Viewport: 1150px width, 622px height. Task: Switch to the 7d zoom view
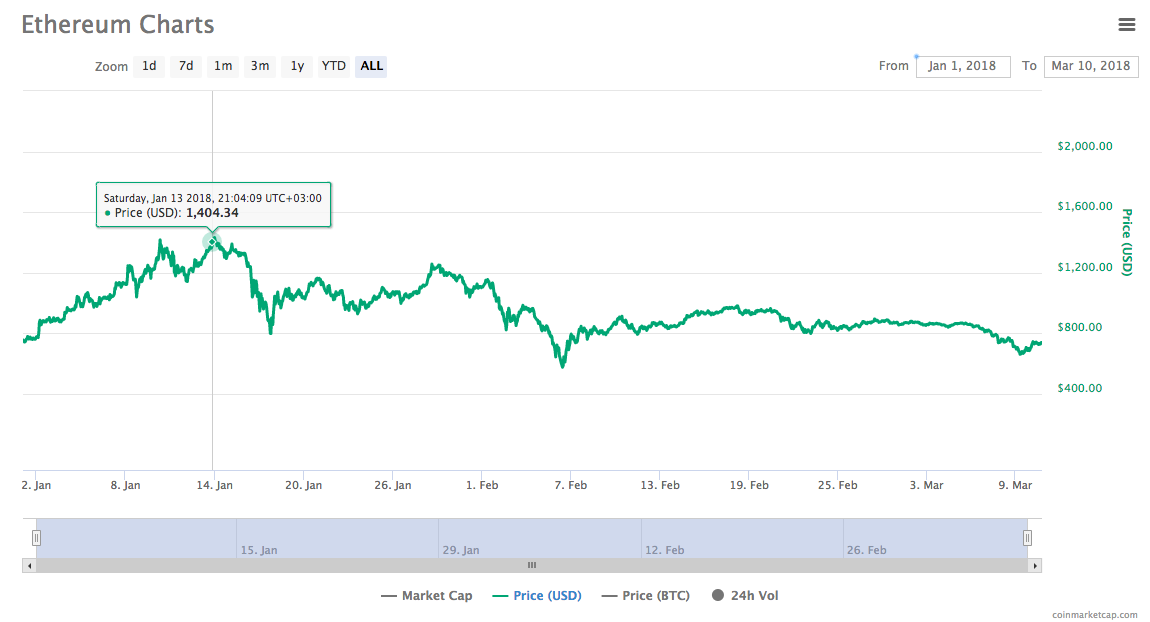(x=185, y=66)
